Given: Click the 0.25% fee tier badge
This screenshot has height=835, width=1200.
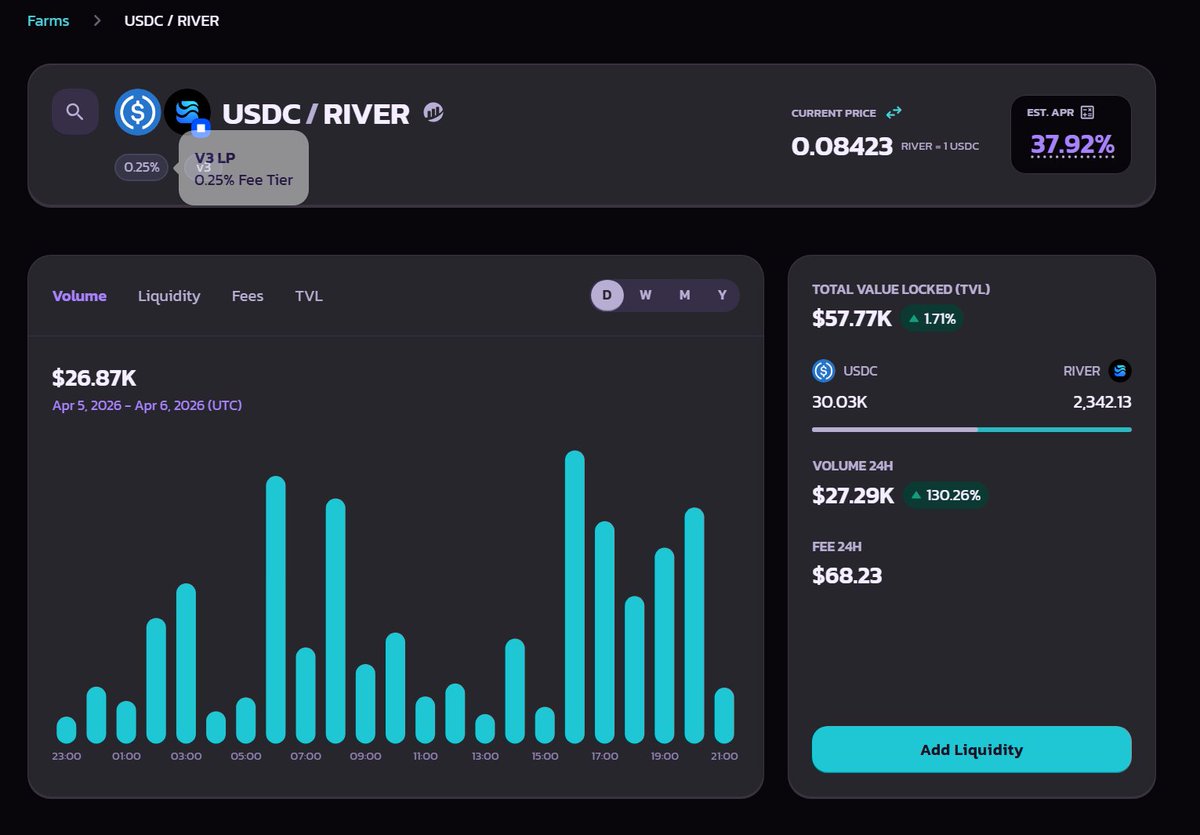Looking at the screenshot, I should click(x=141, y=167).
